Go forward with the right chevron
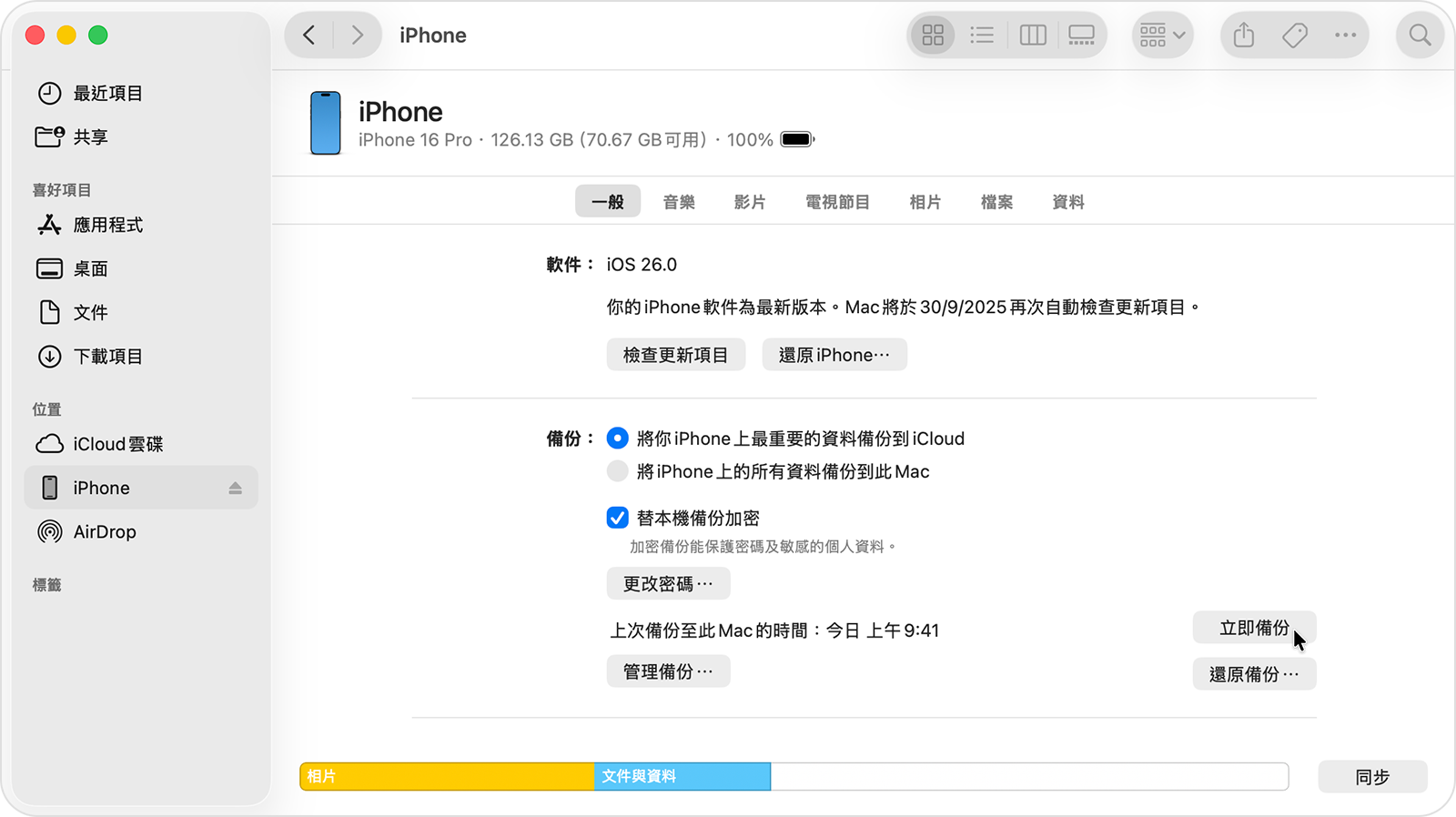The height and width of the screenshot is (817, 1456). click(x=357, y=35)
